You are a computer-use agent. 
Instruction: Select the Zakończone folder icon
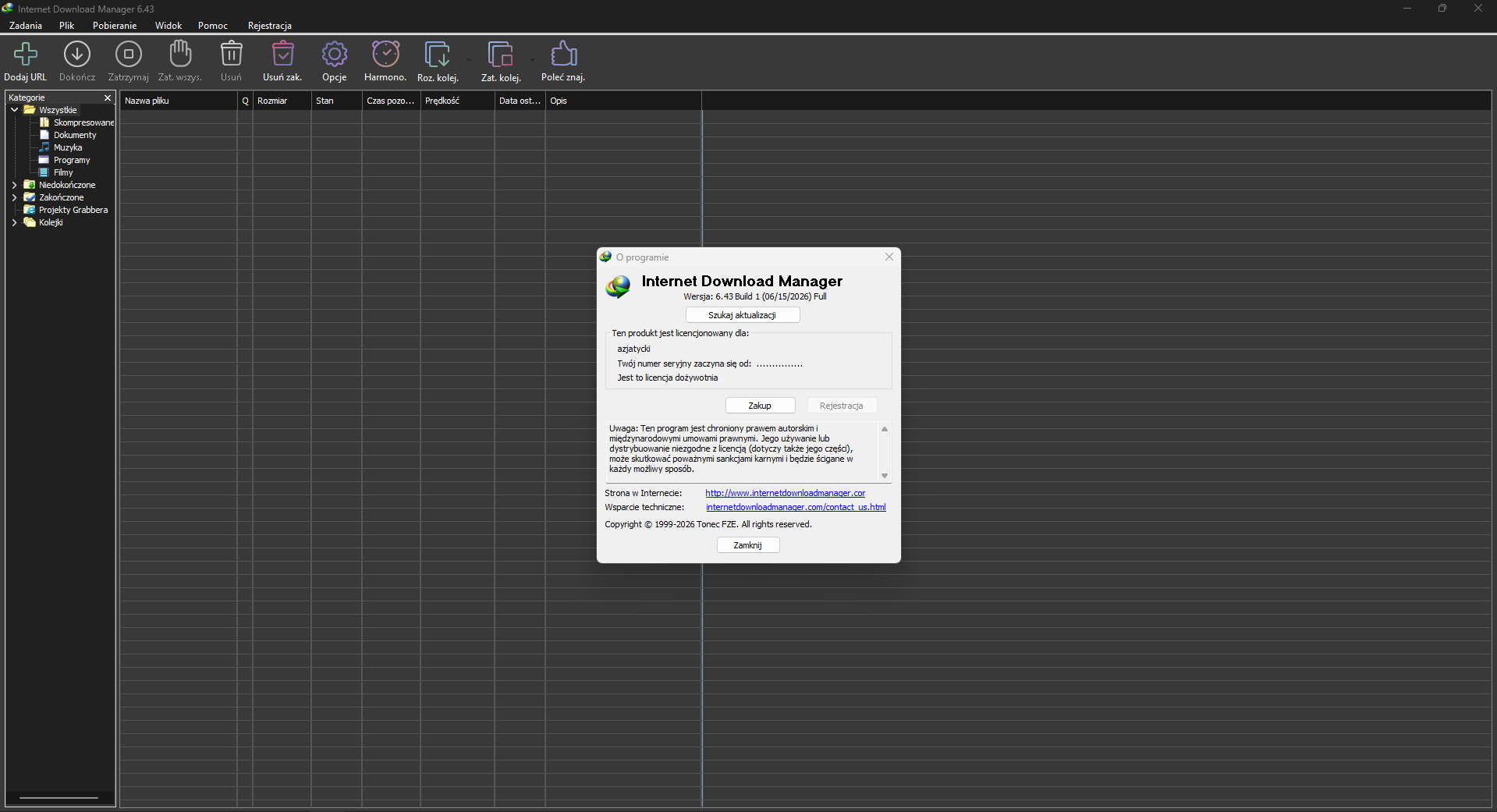tap(30, 197)
